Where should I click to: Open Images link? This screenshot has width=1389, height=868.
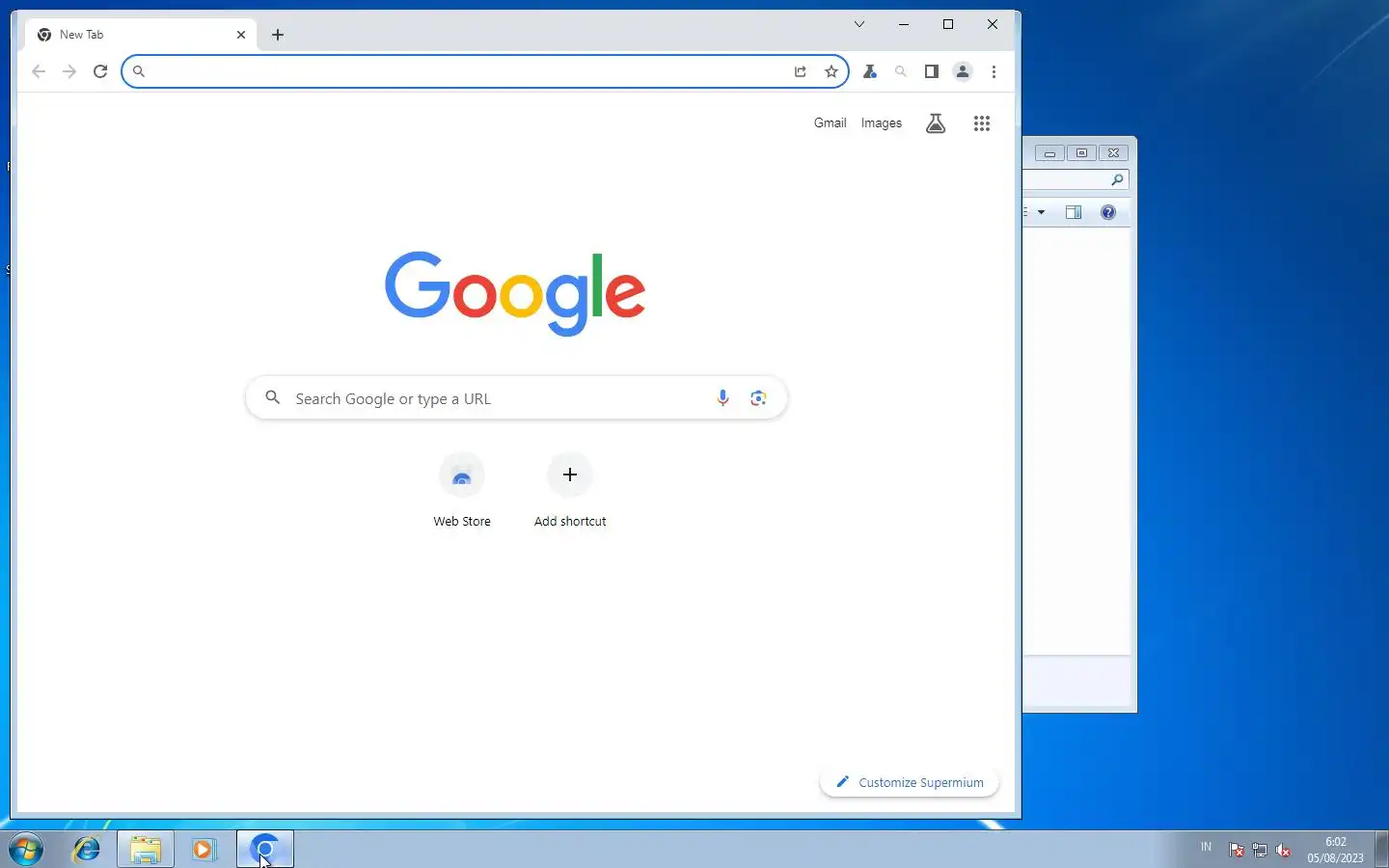coord(882,123)
